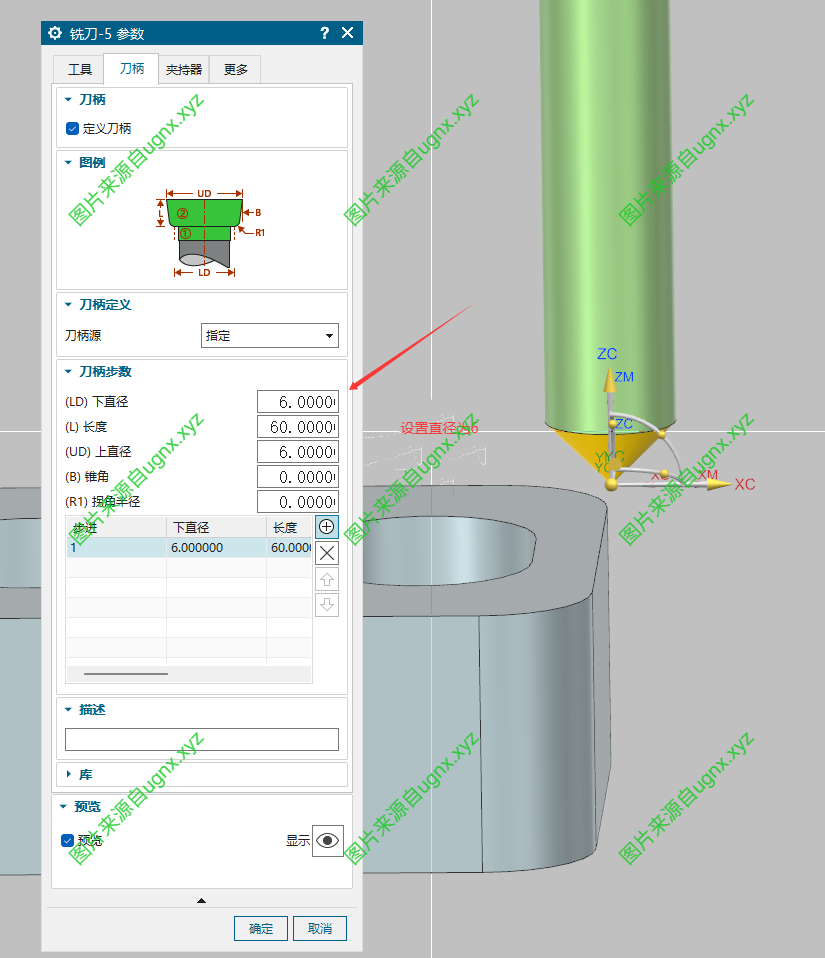Click the add step plus icon
Image resolution: width=825 pixels, height=958 pixels.
coord(326,527)
